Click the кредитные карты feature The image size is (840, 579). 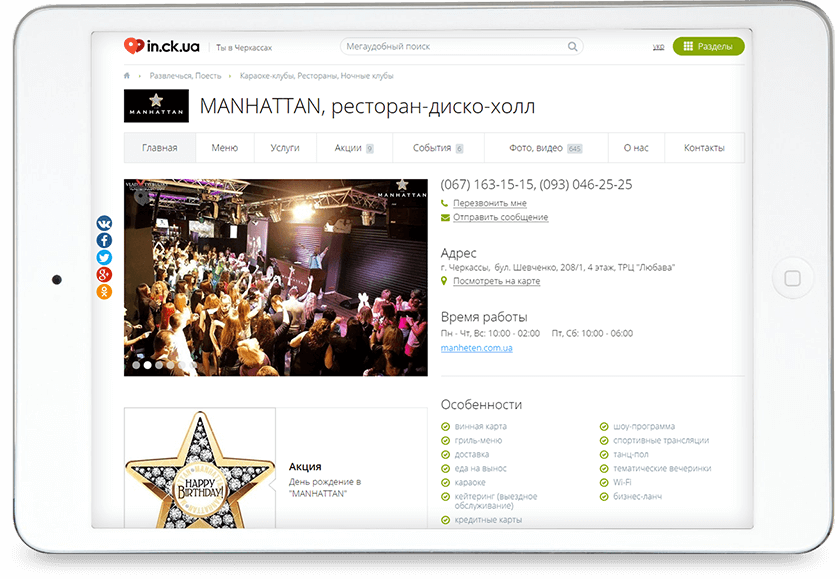[488, 520]
